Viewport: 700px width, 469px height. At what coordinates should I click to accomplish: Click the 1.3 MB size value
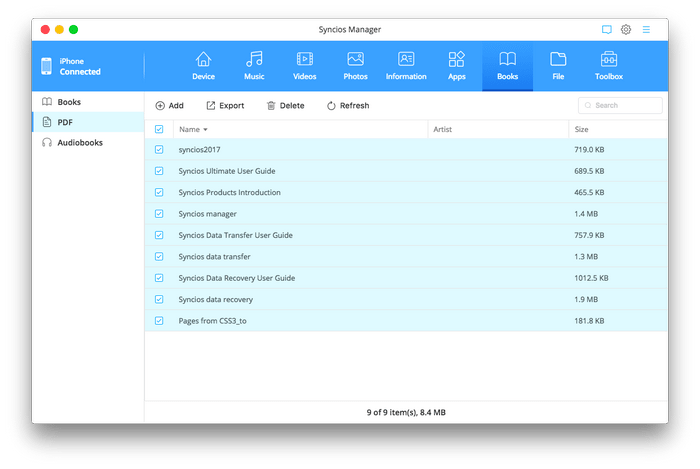pyautogui.click(x=586, y=257)
